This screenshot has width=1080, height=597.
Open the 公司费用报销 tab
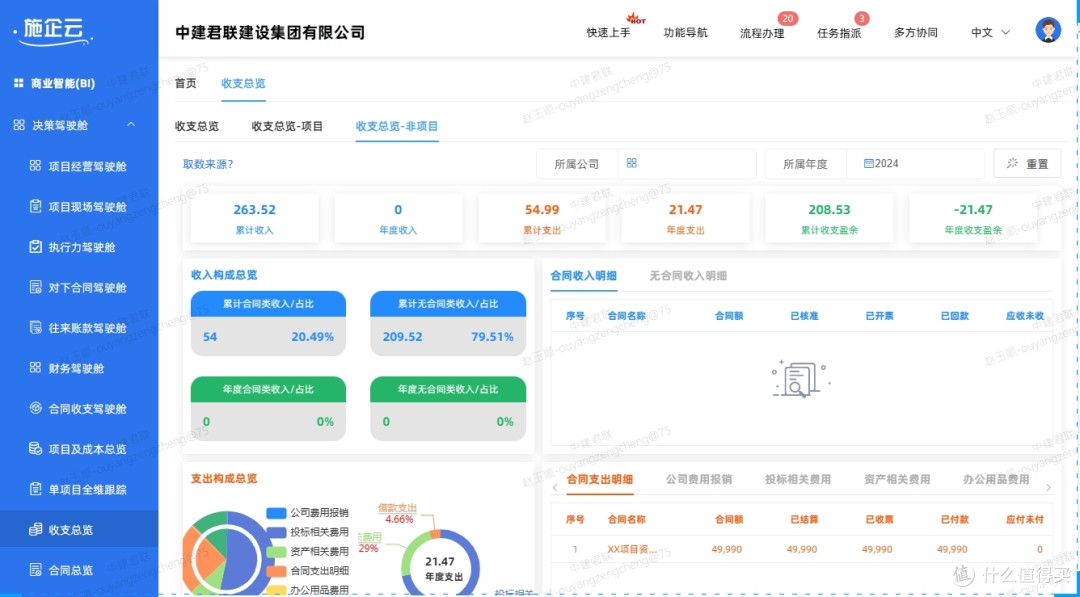[699, 479]
